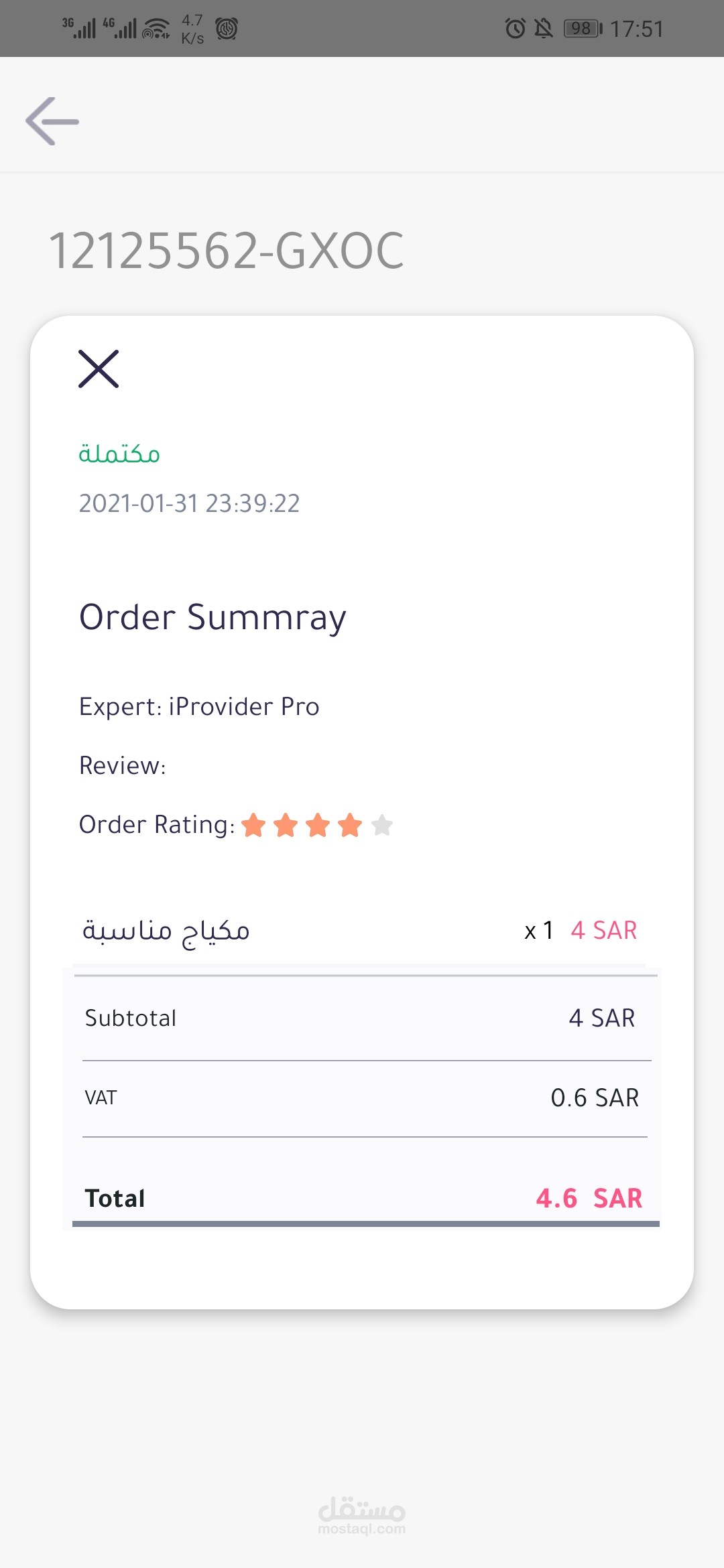Tap the battery level indicator
Screen dimensions: 724x1568
point(583,28)
